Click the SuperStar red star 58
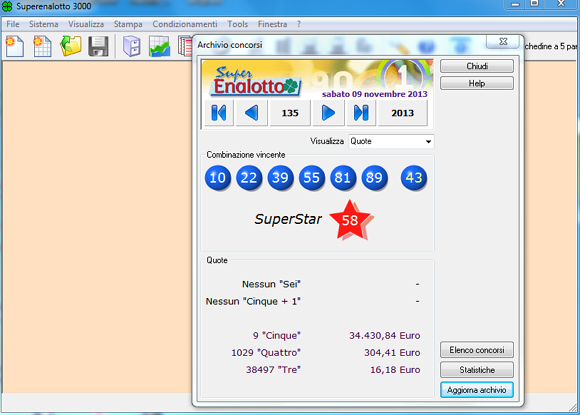 (x=350, y=220)
